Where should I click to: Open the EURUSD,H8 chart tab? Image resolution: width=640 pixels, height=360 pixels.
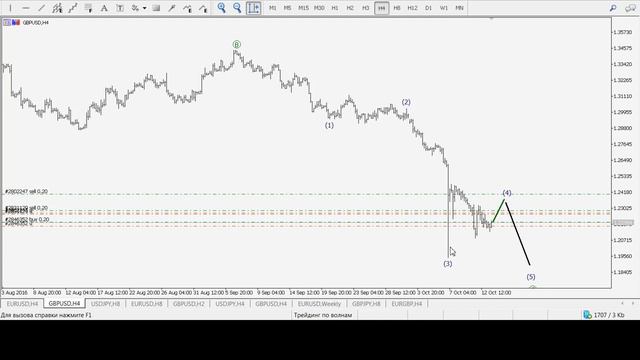(147, 304)
